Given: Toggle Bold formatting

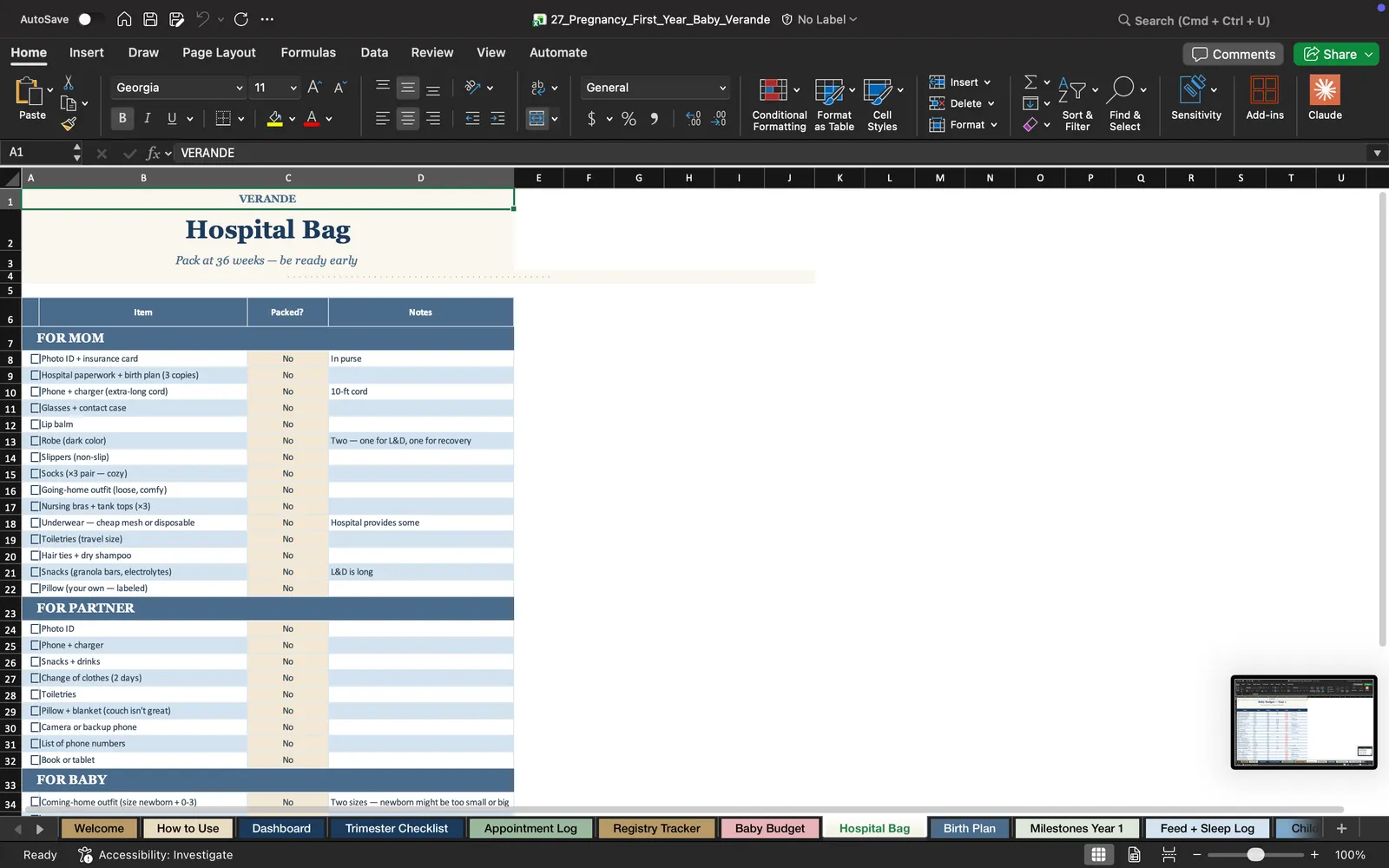Looking at the screenshot, I should click(122, 118).
